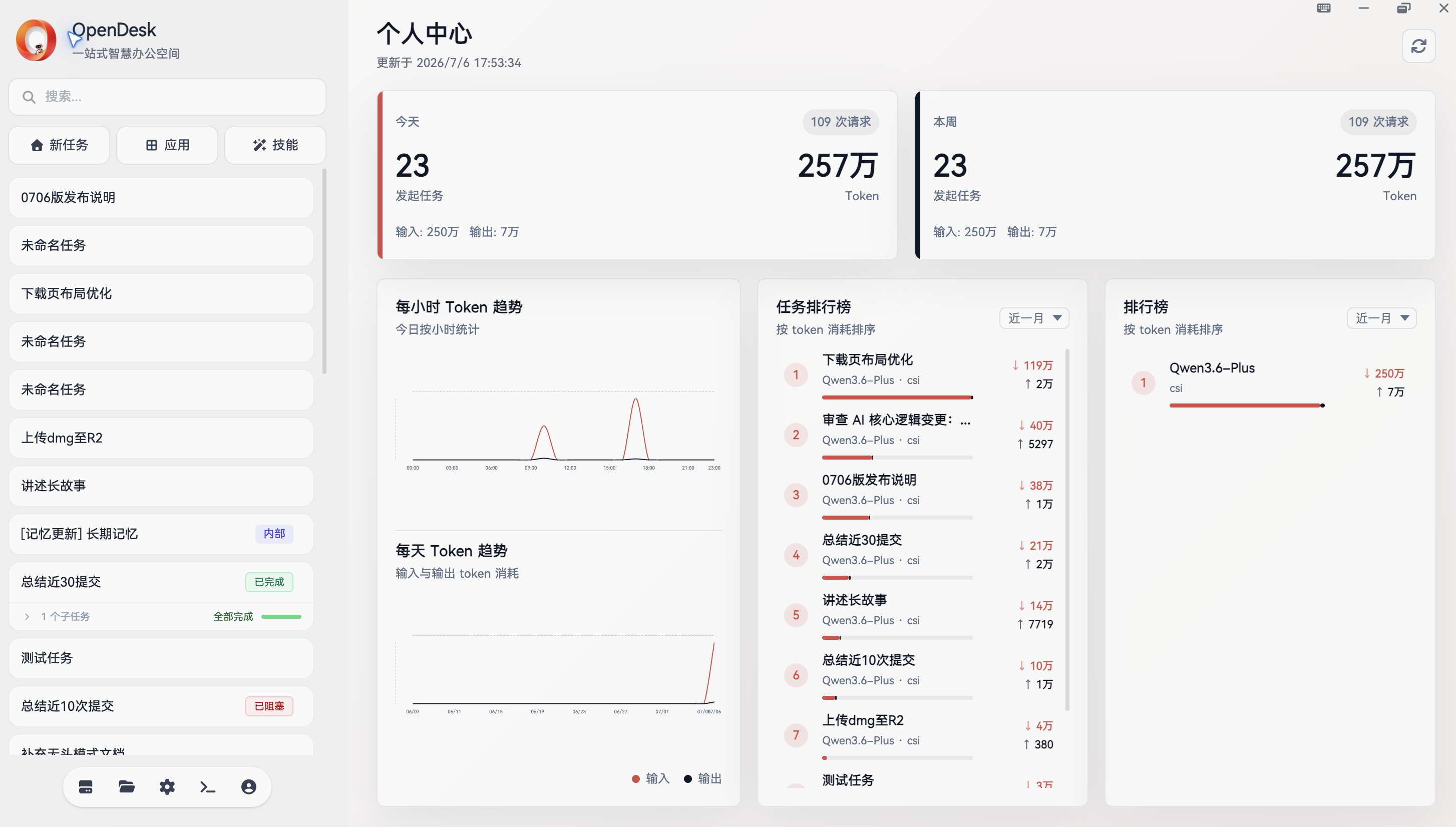Click the 250万 value in model 排行榜
The width and height of the screenshot is (1456, 827).
pyautogui.click(x=1384, y=373)
